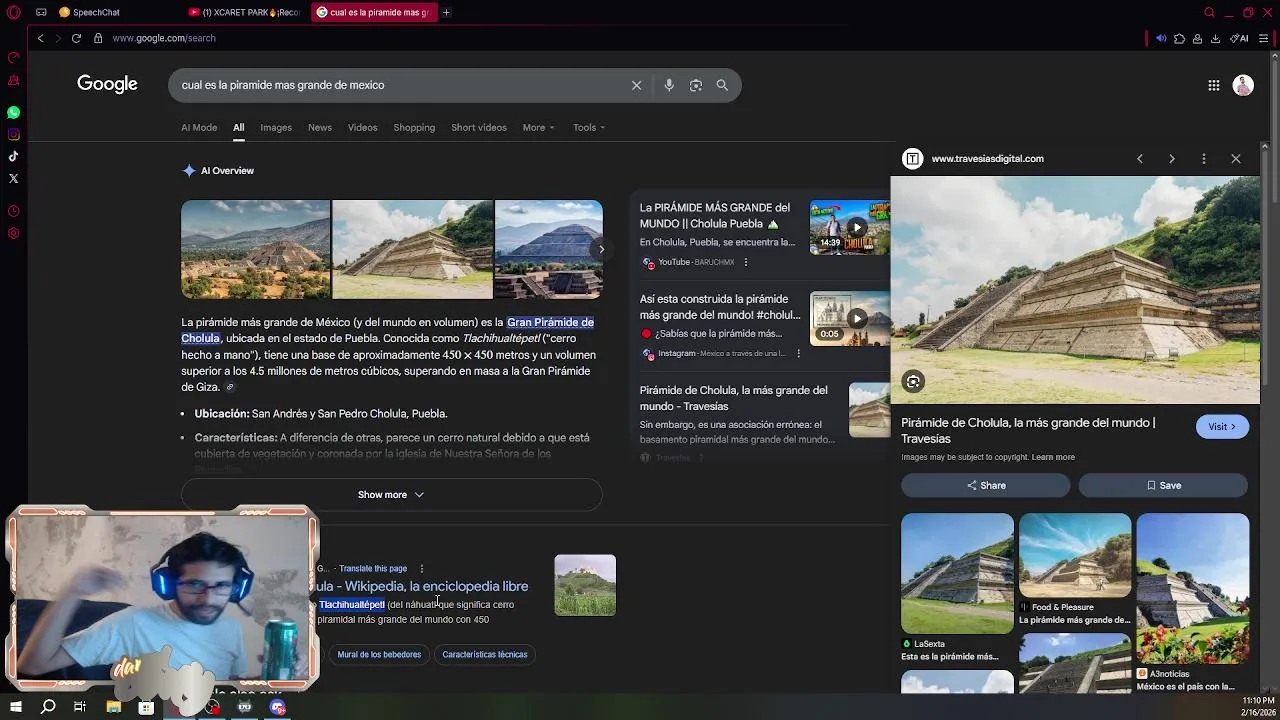Open the workspaces icon next to Opera logo
Image resolution: width=1280 pixels, height=720 pixels.
pyautogui.click(x=41, y=12)
